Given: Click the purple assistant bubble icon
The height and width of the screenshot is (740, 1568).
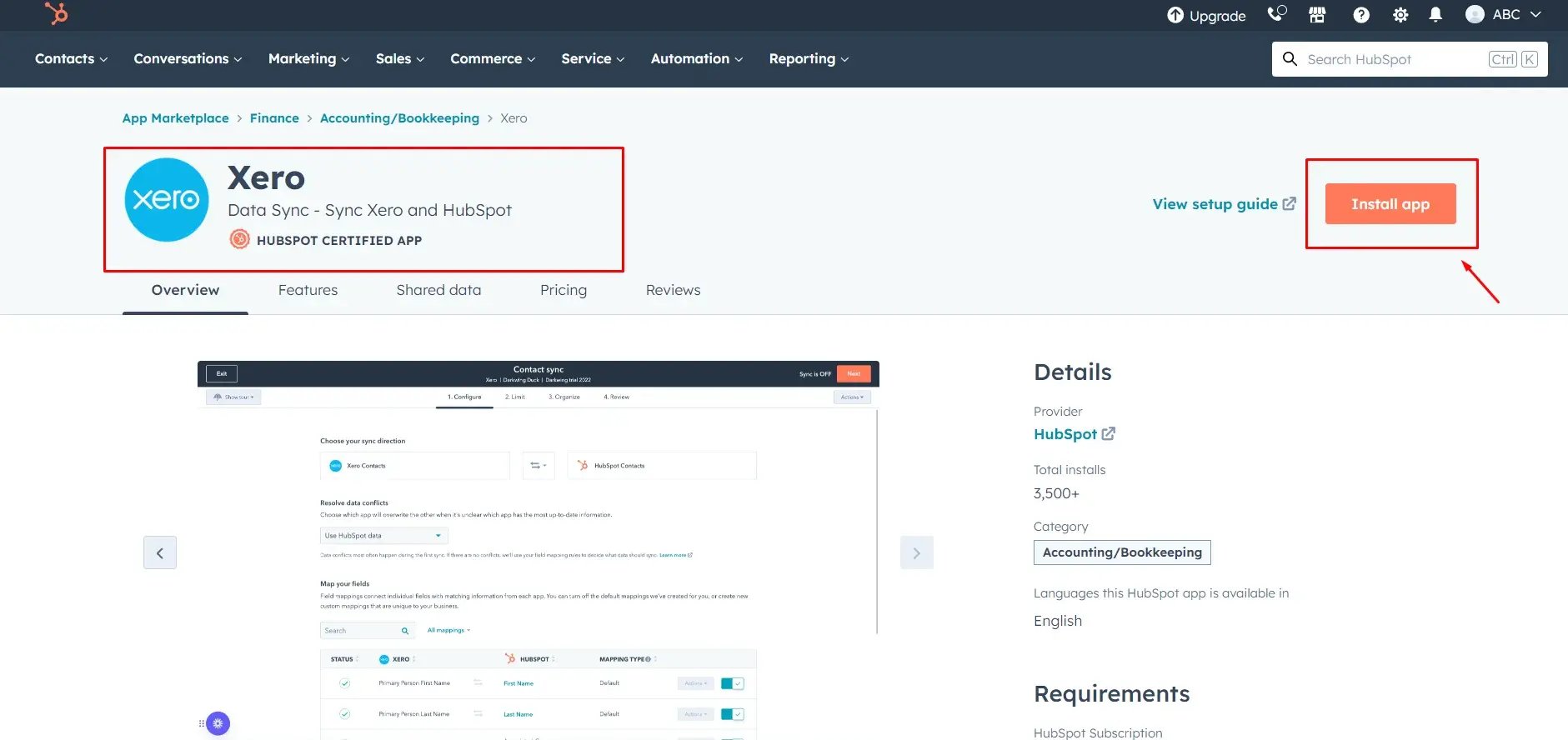Looking at the screenshot, I should [218, 723].
